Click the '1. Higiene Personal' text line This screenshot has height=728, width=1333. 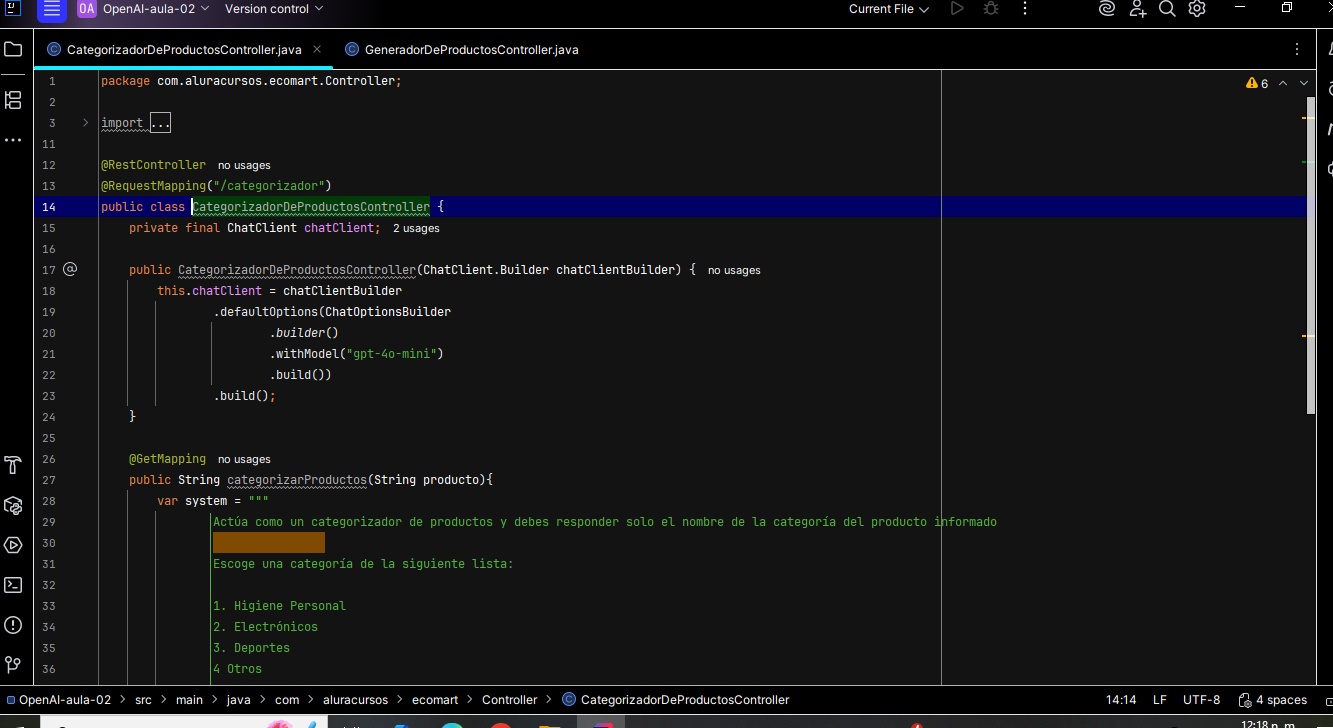click(x=279, y=605)
